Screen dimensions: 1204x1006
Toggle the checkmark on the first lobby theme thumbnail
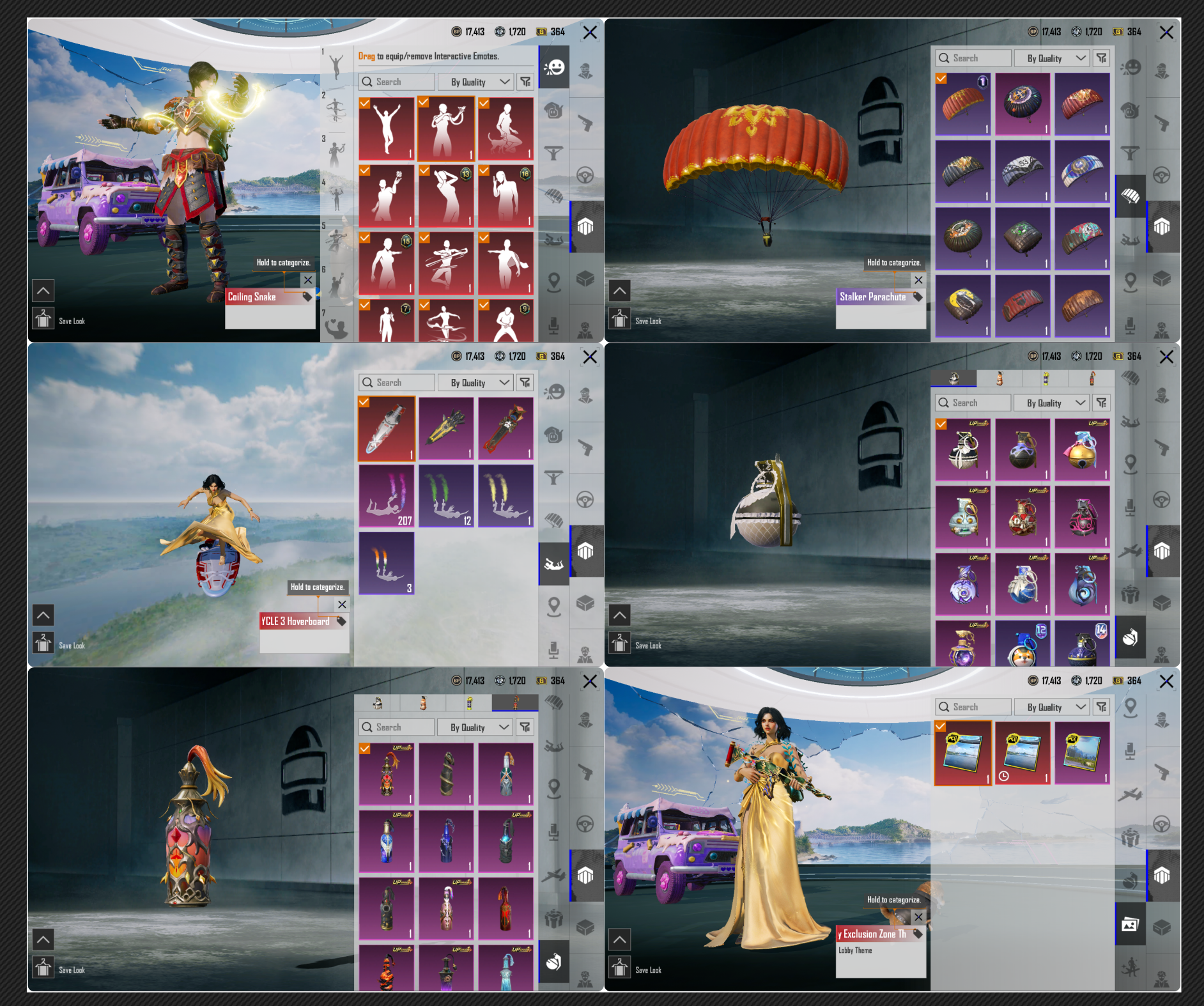pos(941,726)
